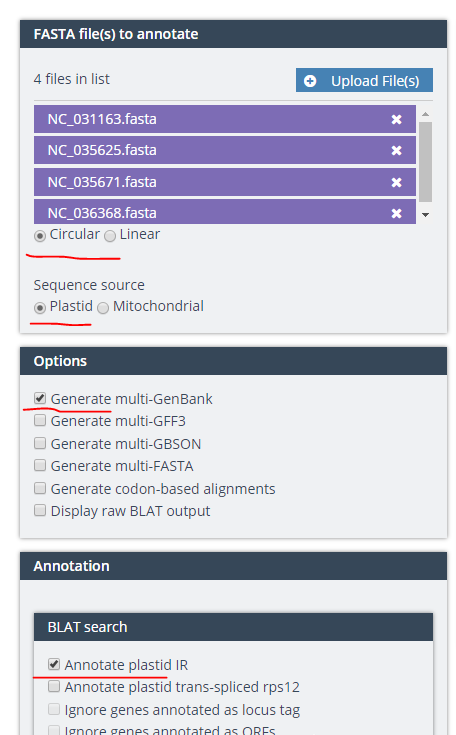Image resolution: width=456 pixels, height=735 pixels.
Task: Check Generate multi-GBSON
Action: tap(40, 443)
